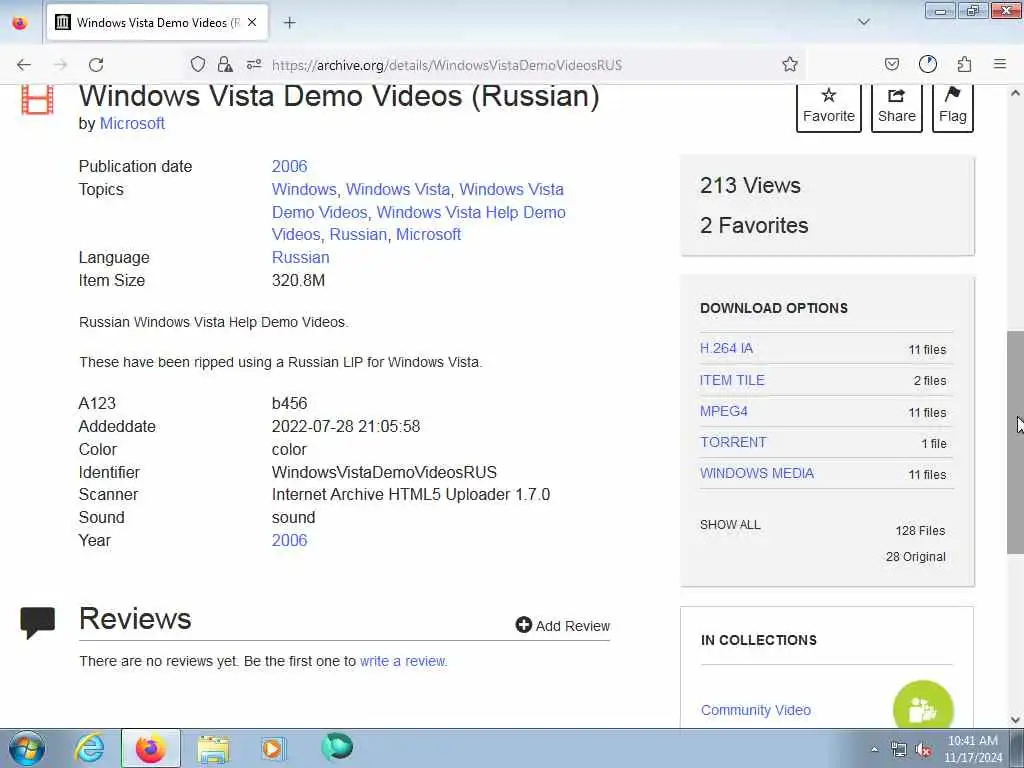Click the green Community Video collection icon
Image resolution: width=1024 pixels, height=768 pixels.
tap(923, 707)
